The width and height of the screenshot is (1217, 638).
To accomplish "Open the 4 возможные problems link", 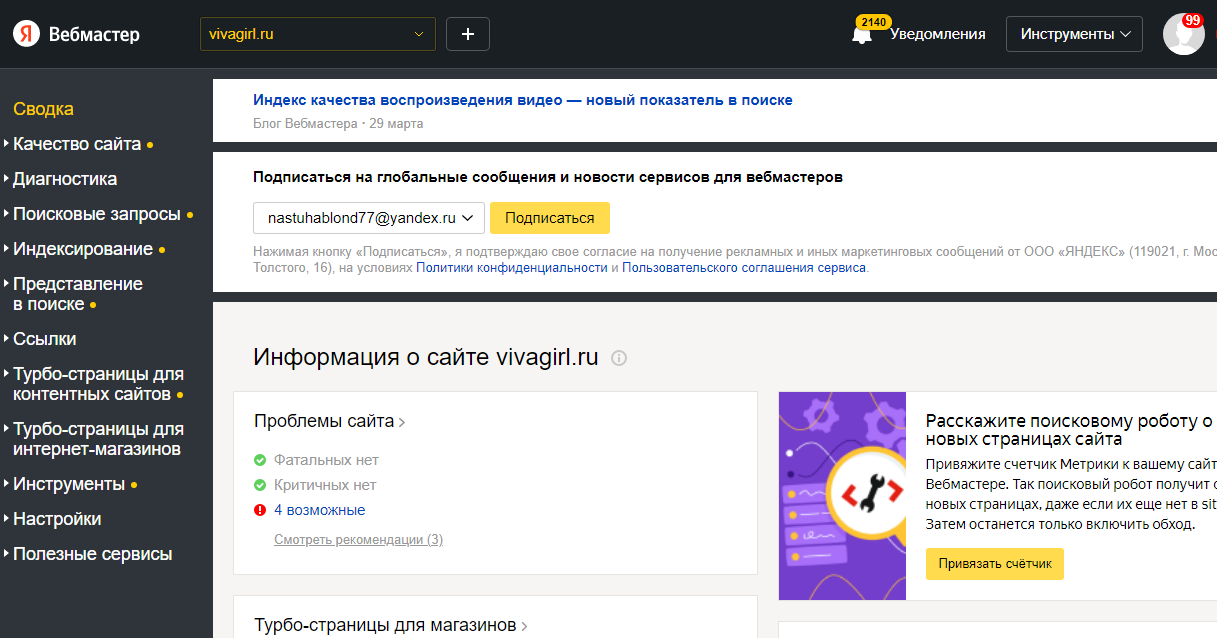I will tap(320, 510).
